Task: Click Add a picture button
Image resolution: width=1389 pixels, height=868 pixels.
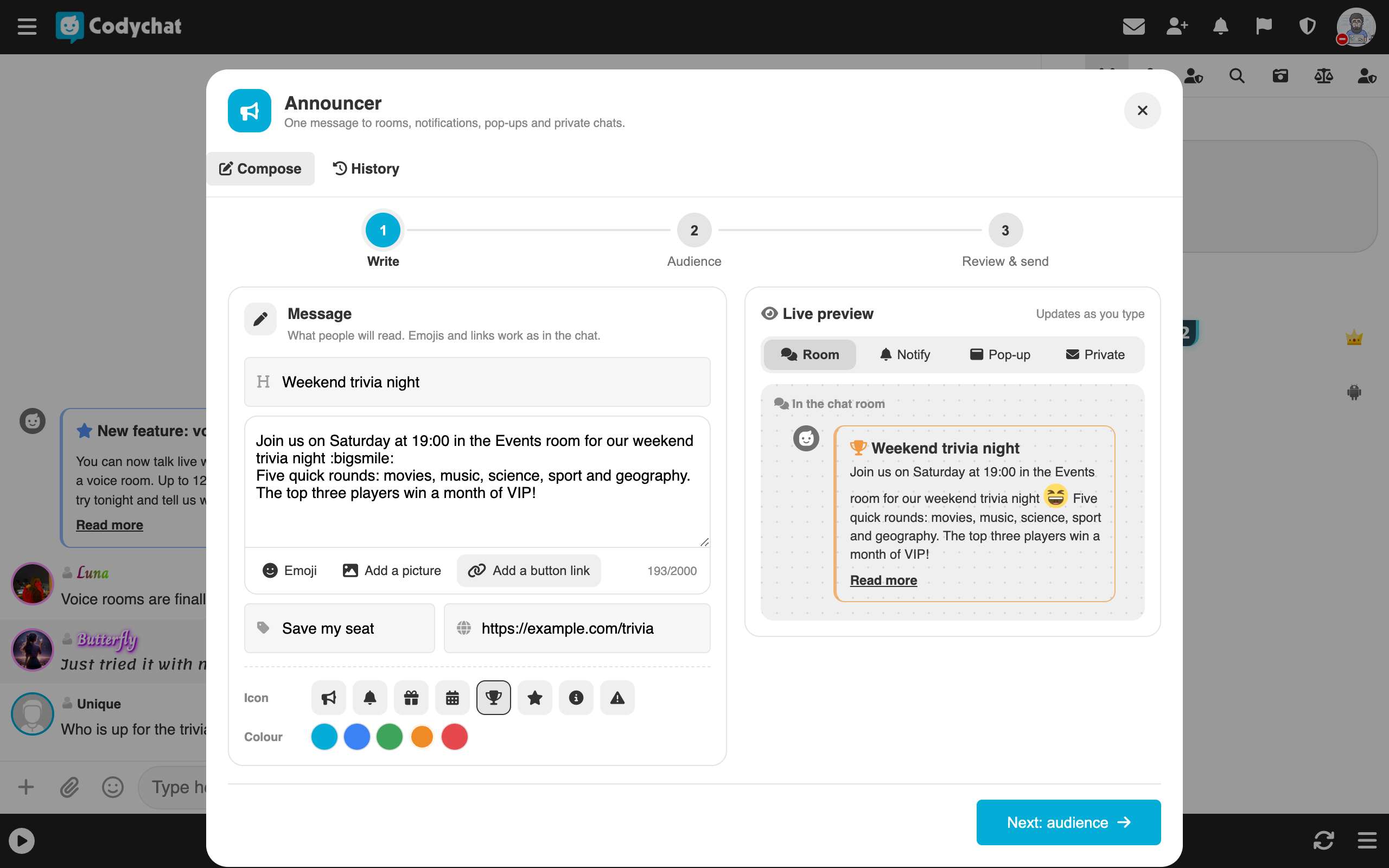Action: (391, 571)
